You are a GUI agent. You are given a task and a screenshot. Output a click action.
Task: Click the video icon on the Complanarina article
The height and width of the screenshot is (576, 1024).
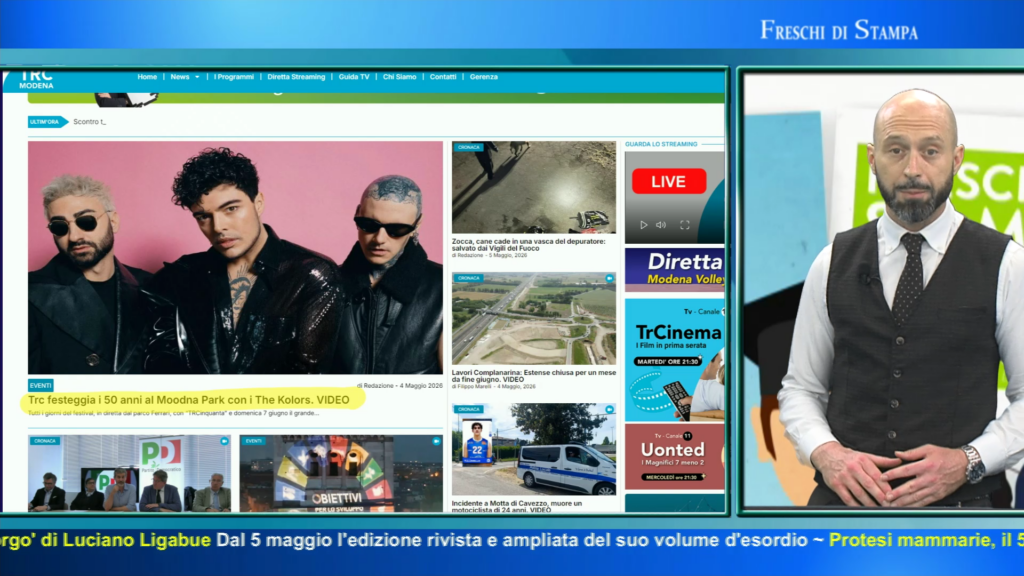pyautogui.click(x=609, y=278)
